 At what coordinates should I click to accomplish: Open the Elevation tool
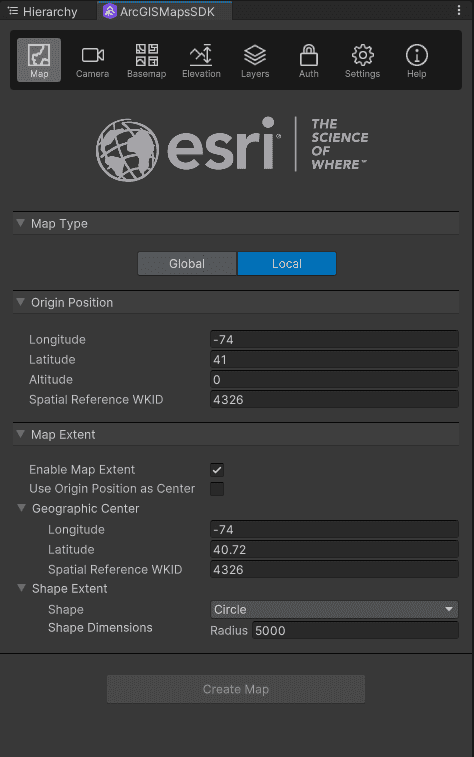click(x=201, y=60)
